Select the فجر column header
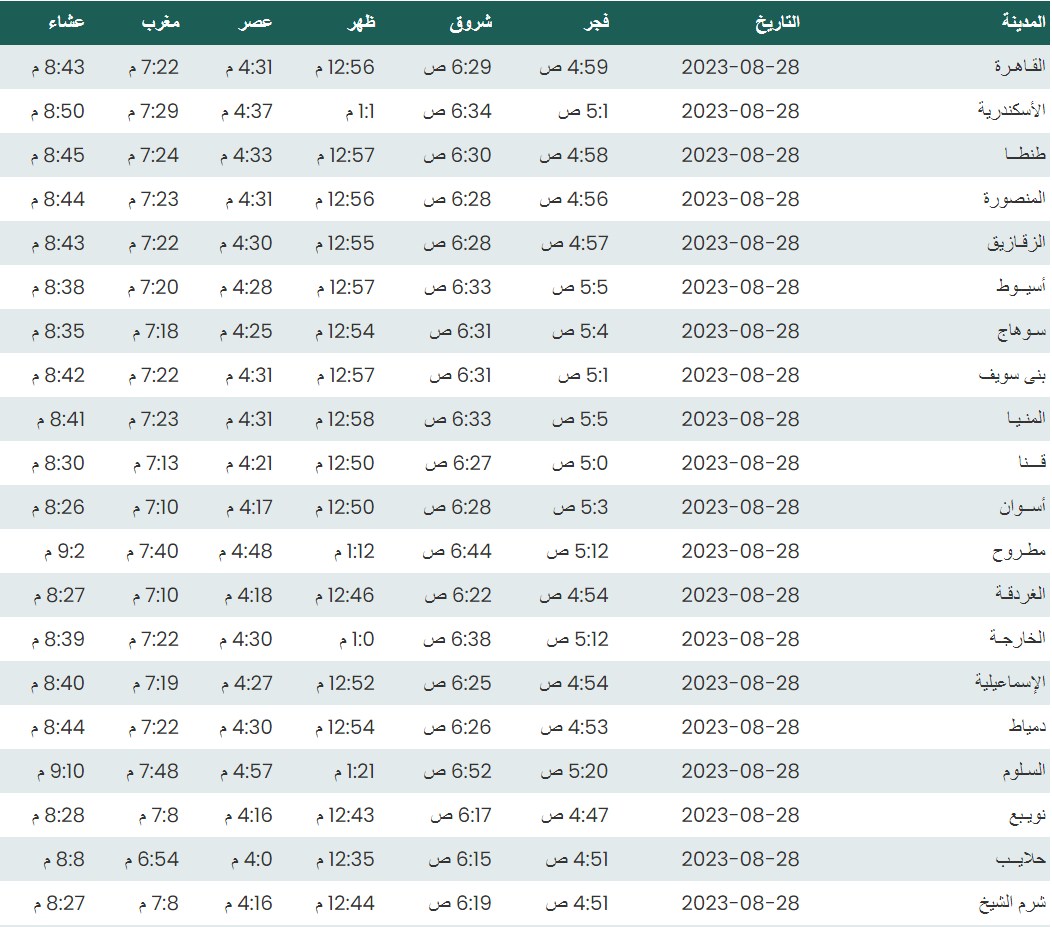This screenshot has height=927, width=1052. click(x=597, y=21)
